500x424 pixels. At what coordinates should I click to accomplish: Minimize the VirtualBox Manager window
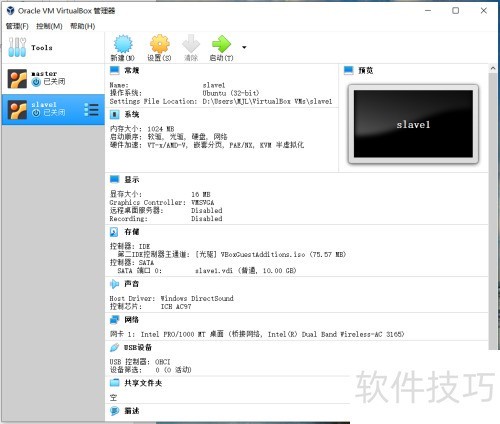click(428, 11)
